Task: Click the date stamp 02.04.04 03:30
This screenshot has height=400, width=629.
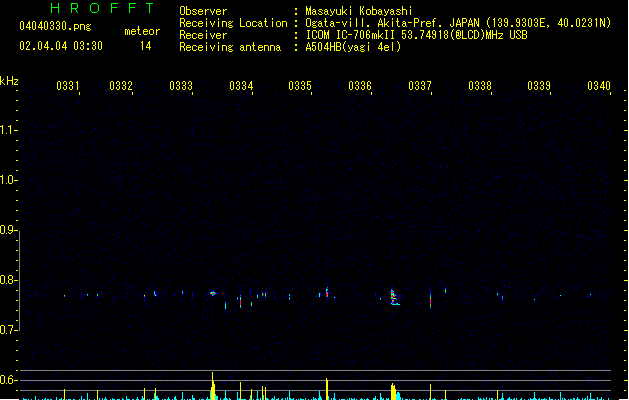Action: 61,46
